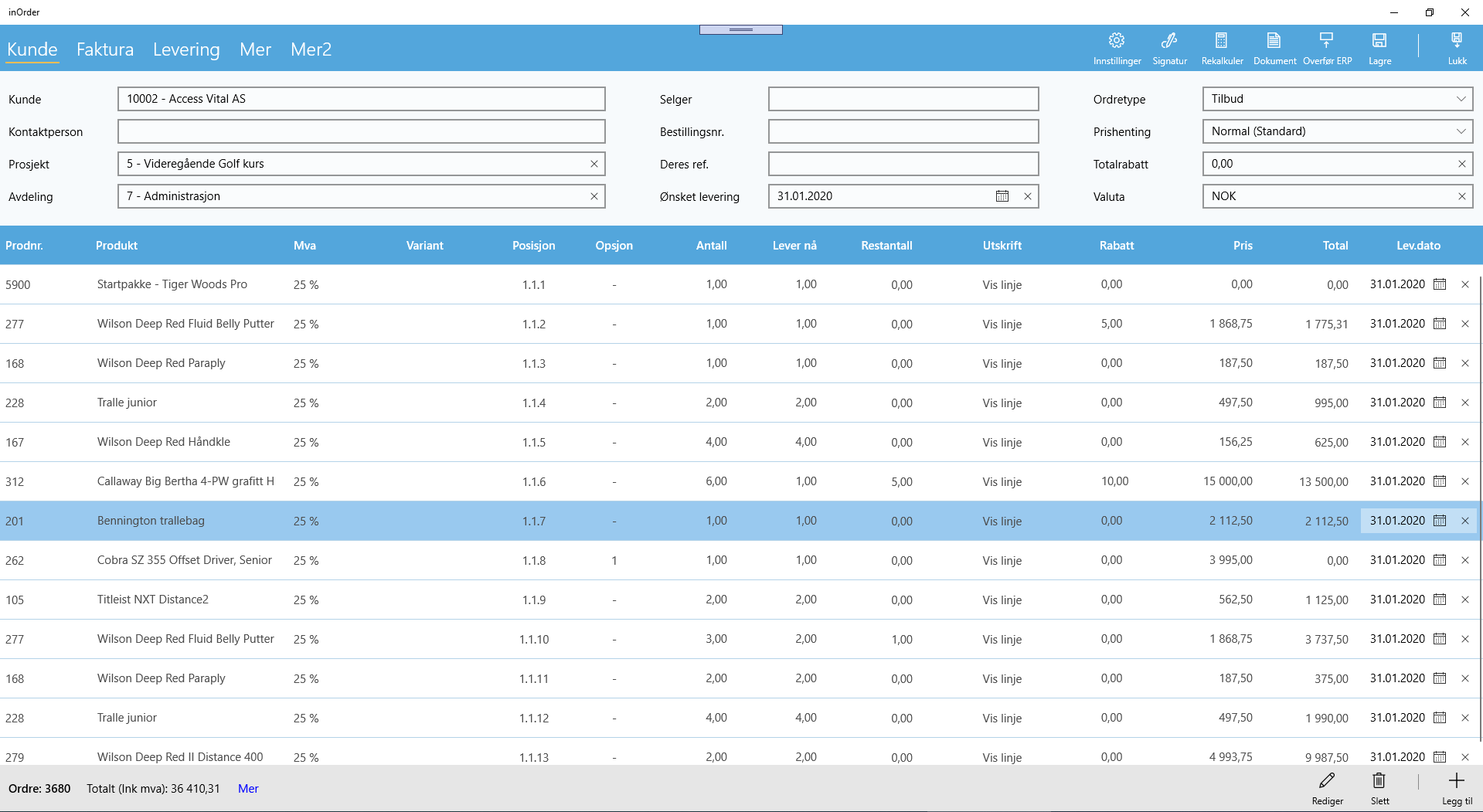Switch to the Levering tab

pos(186,49)
